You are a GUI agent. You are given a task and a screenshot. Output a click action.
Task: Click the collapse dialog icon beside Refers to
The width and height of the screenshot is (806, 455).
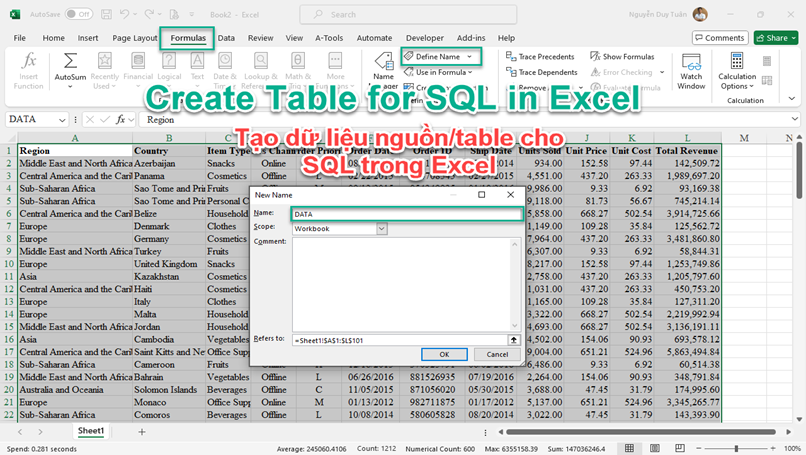coord(513,340)
